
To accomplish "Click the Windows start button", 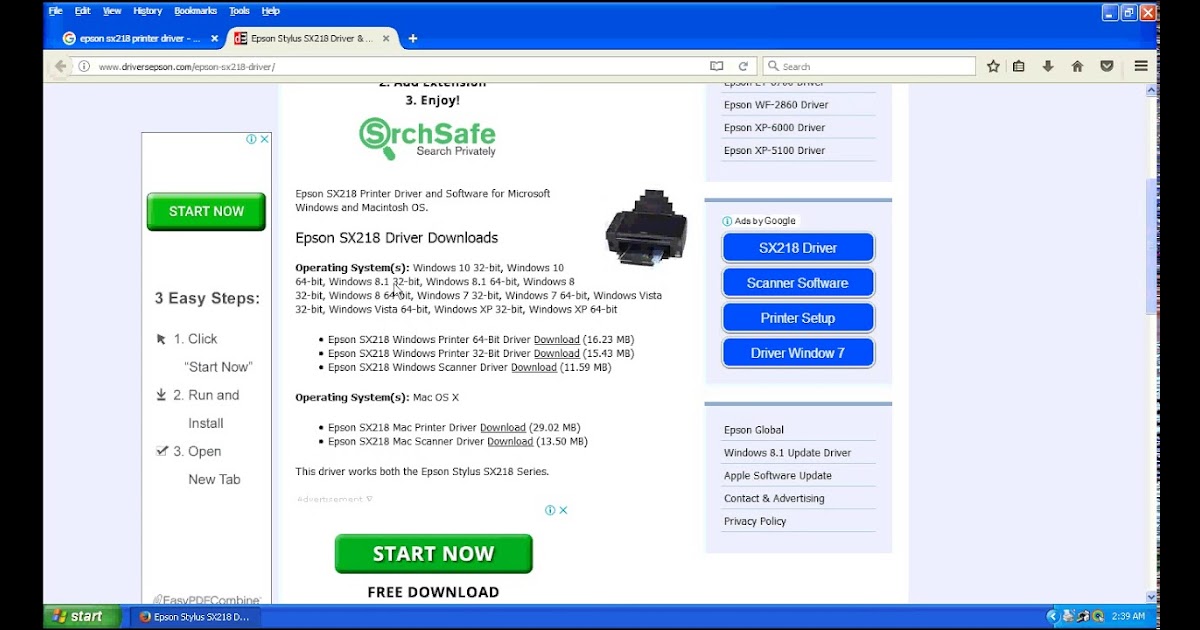I will 80,617.
